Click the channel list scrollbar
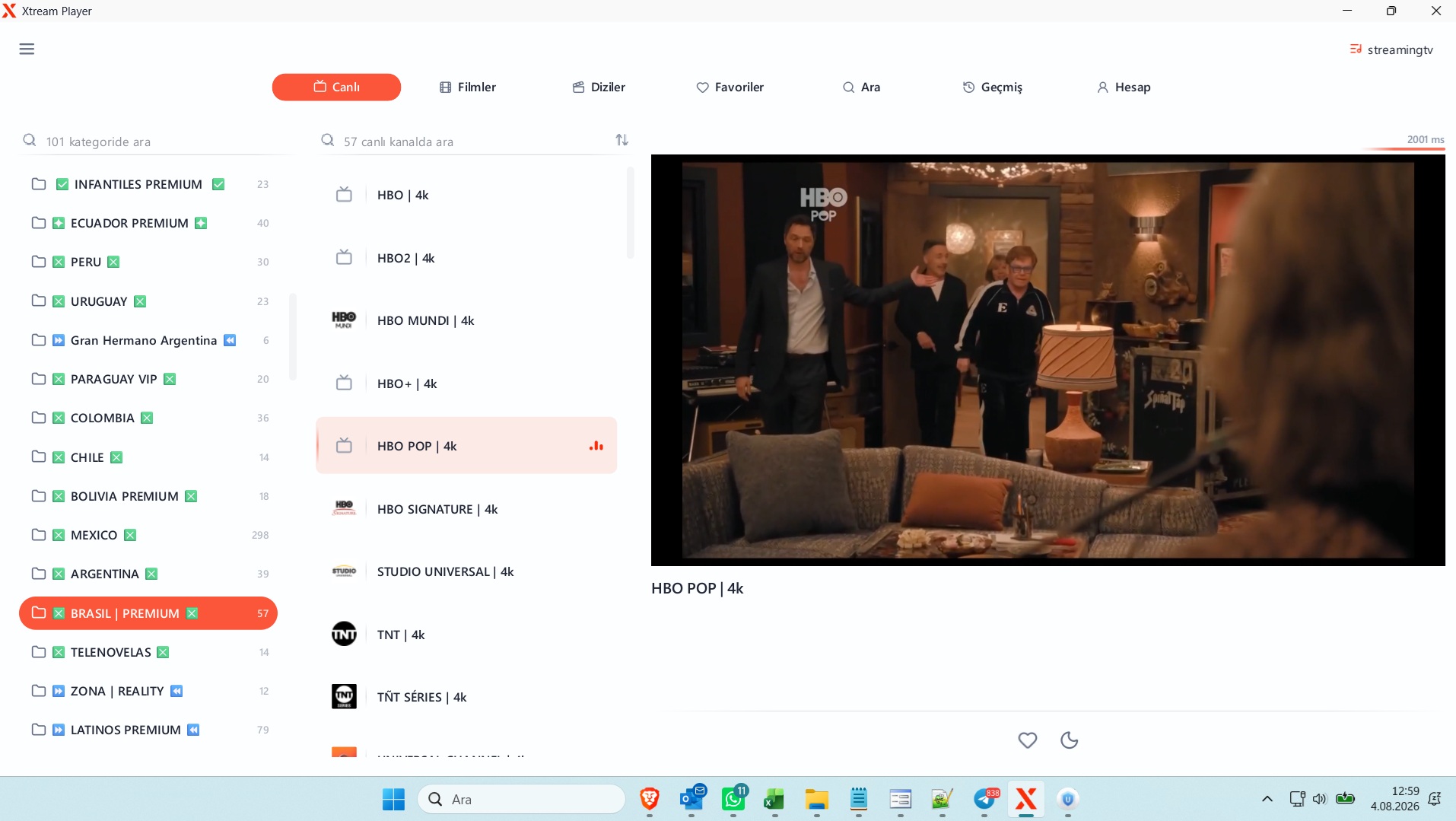The width and height of the screenshot is (1456, 821). [x=630, y=213]
